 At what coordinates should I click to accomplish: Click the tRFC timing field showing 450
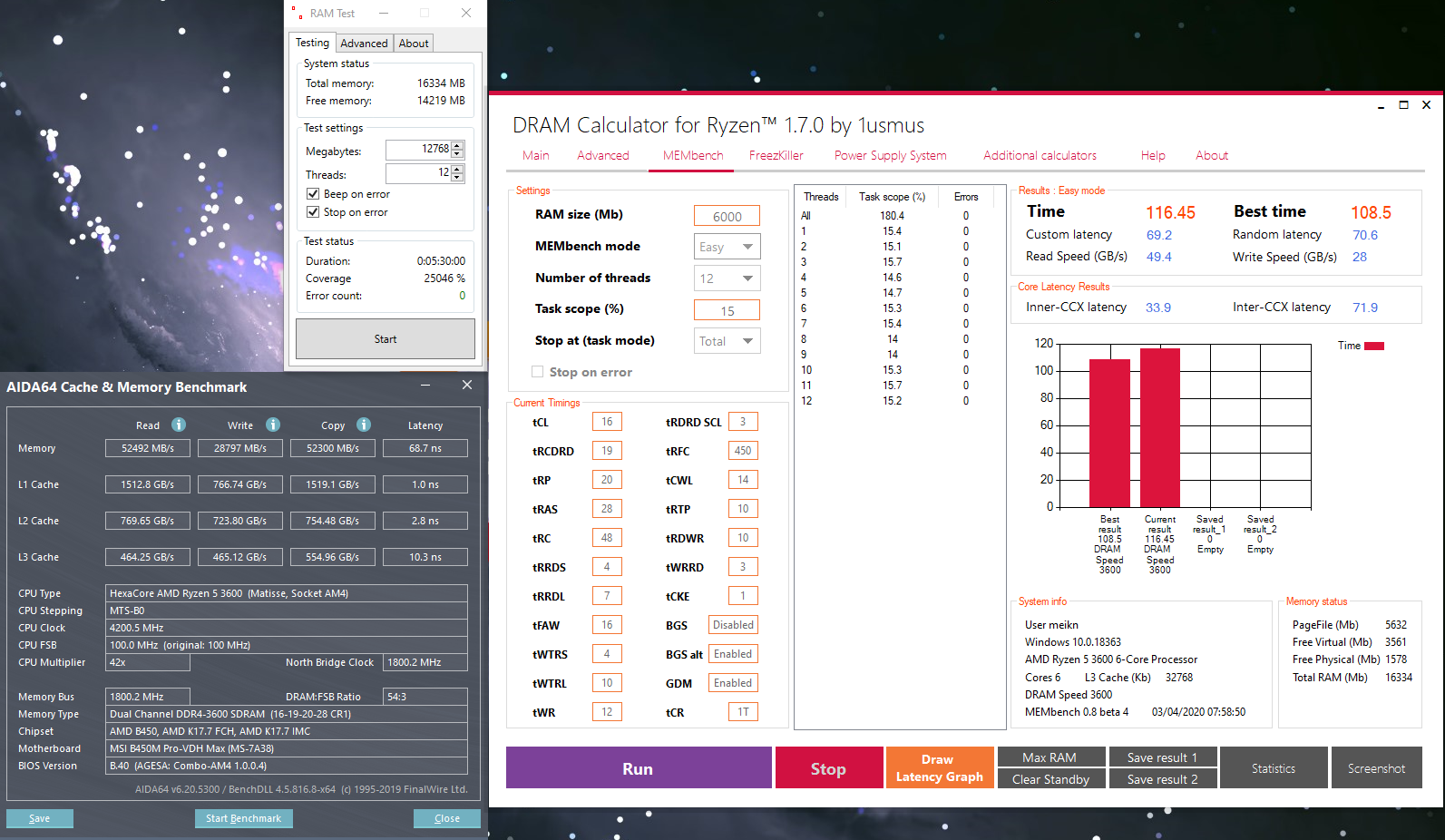click(x=743, y=451)
